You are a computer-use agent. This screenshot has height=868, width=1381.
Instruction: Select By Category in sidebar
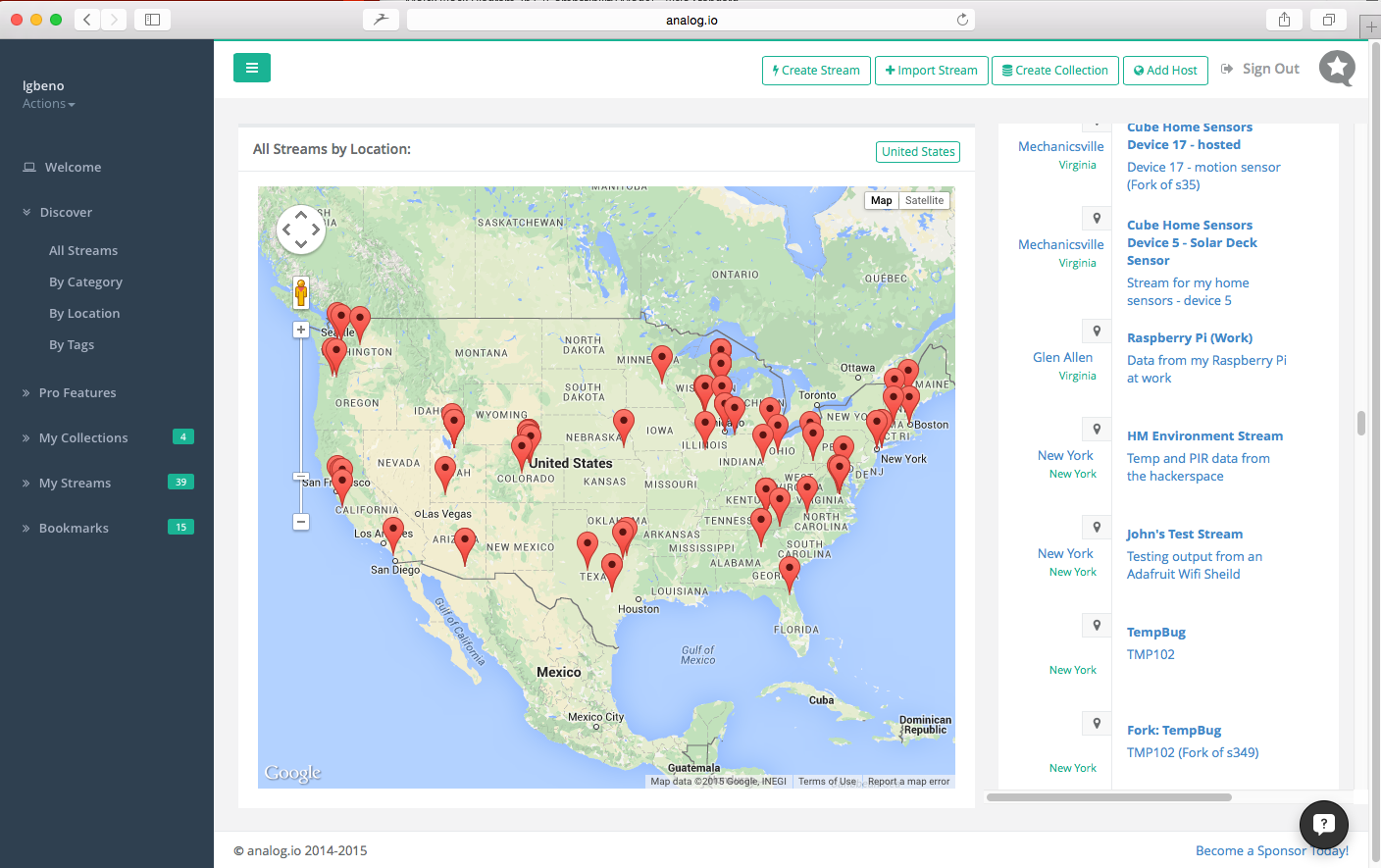86,281
